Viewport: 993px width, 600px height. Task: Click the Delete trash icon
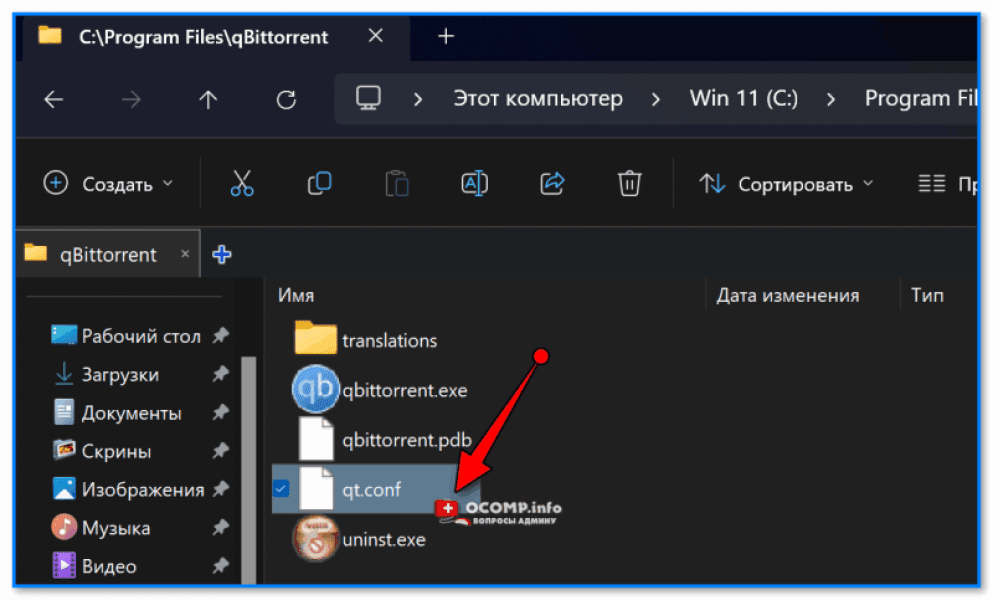629,183
